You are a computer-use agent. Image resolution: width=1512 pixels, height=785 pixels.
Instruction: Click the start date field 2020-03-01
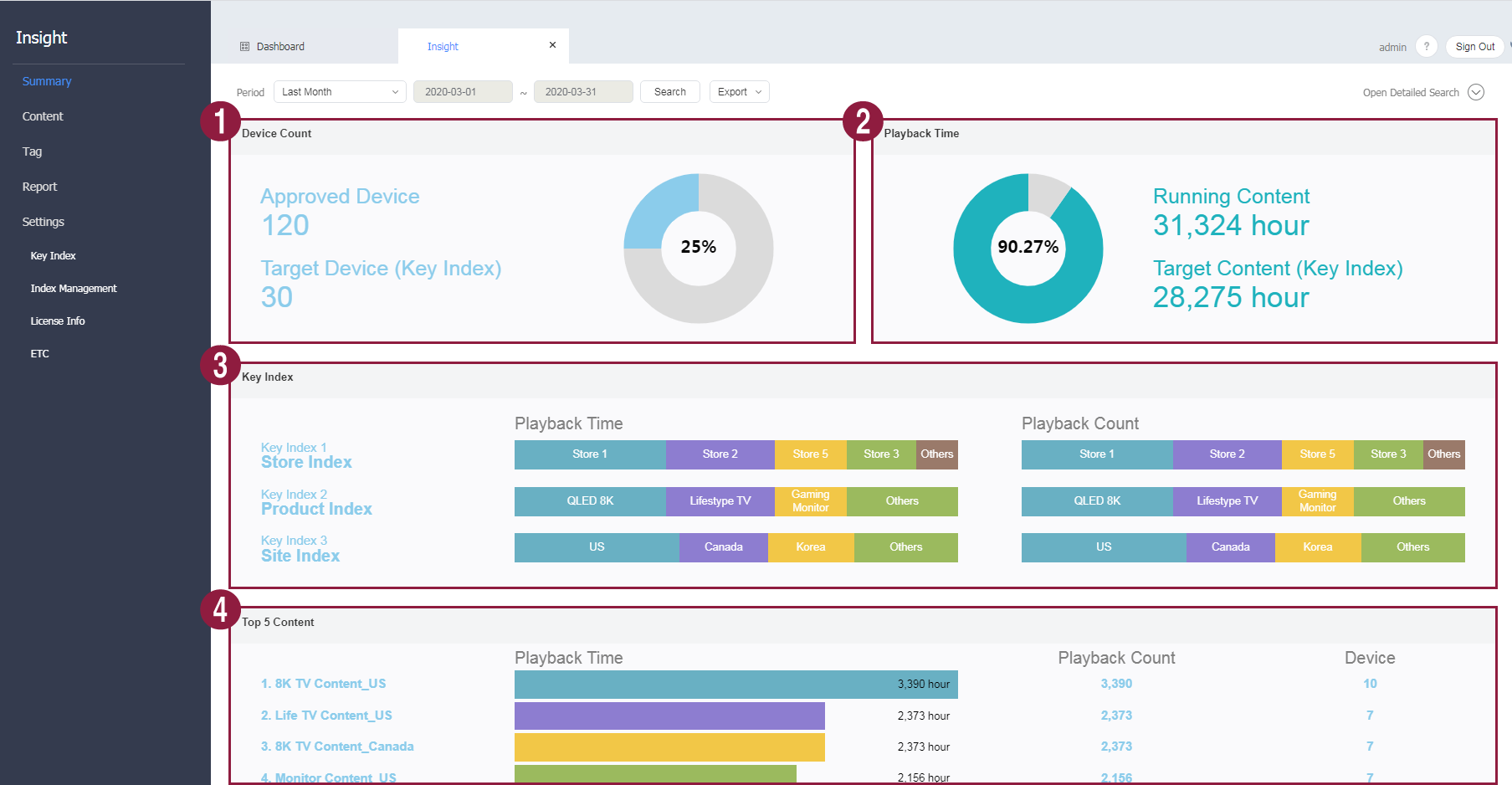pyautogui.click(x=462, y=92)
